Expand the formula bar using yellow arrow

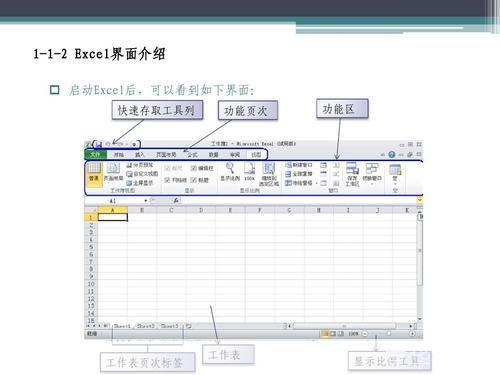click(x=420, y=200)
